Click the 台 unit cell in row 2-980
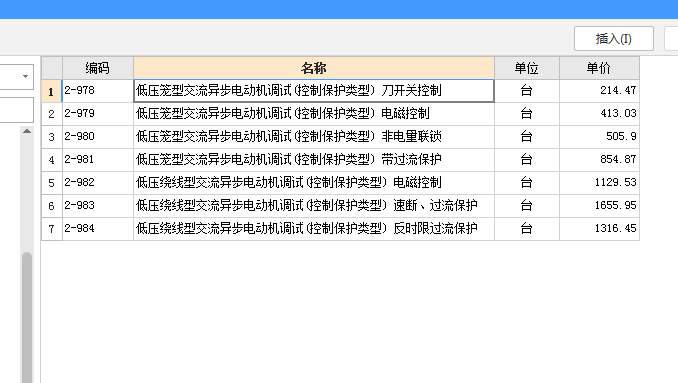 coord(527,137)
